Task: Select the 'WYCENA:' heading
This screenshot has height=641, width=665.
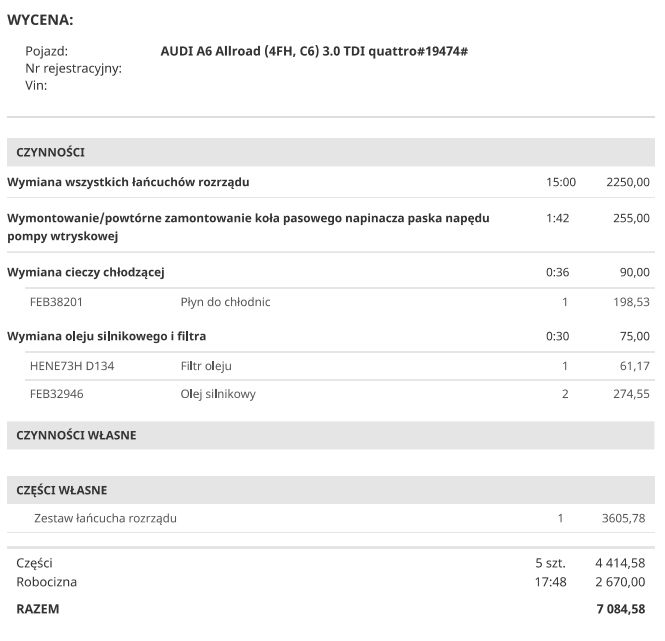Action: 40,20
